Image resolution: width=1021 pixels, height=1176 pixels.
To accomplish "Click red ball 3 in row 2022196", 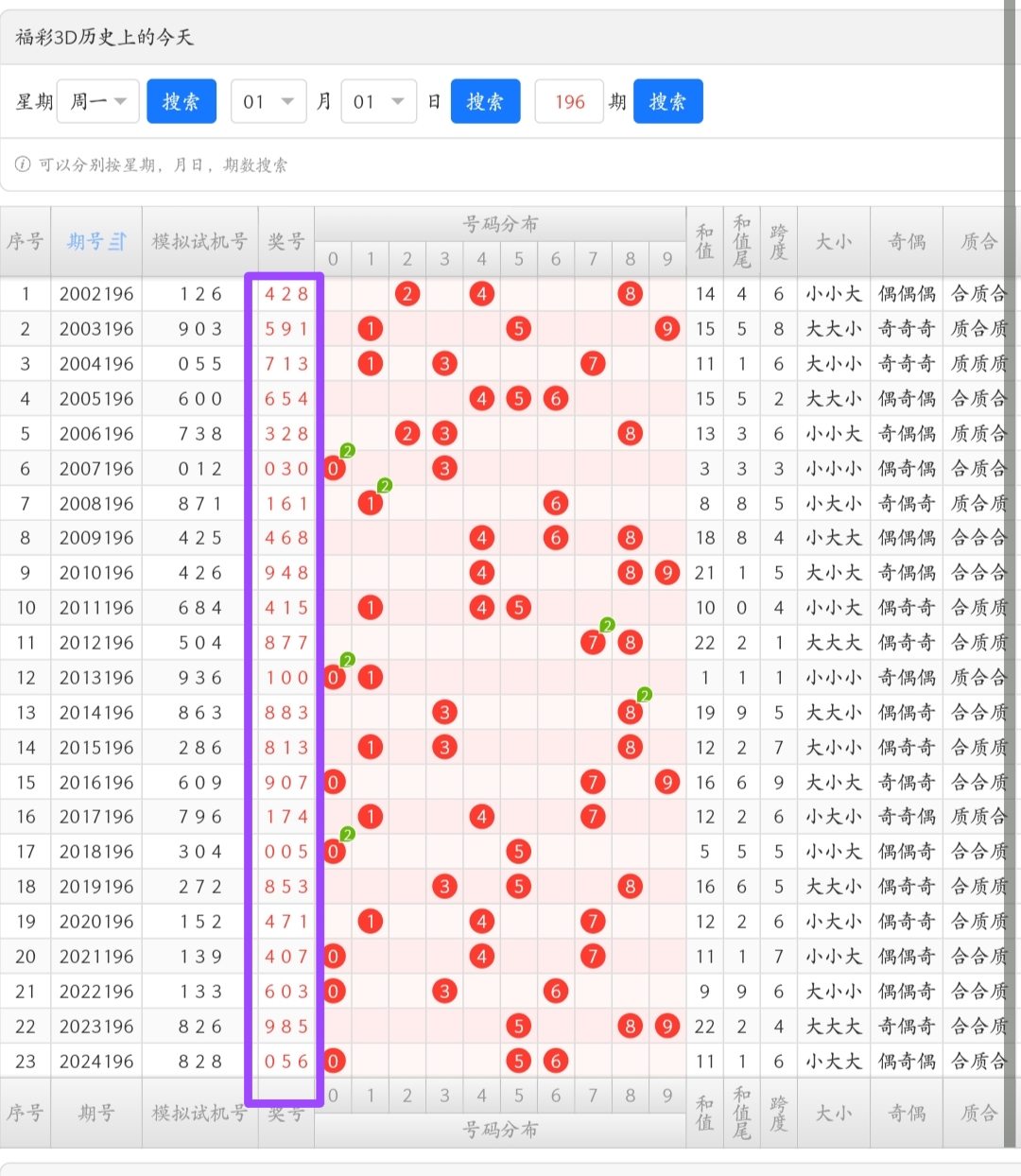I will [444, 992].
